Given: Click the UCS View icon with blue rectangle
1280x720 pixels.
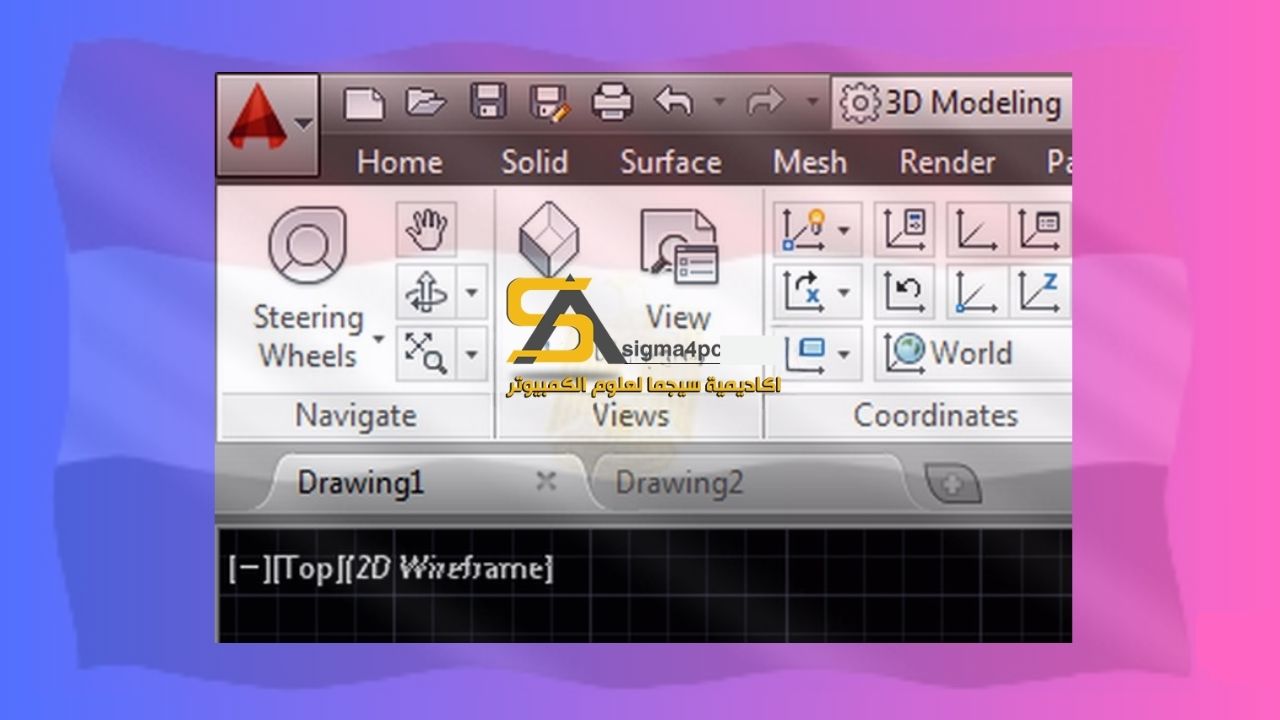Looking at the screenshot, I should coord(802,352).
